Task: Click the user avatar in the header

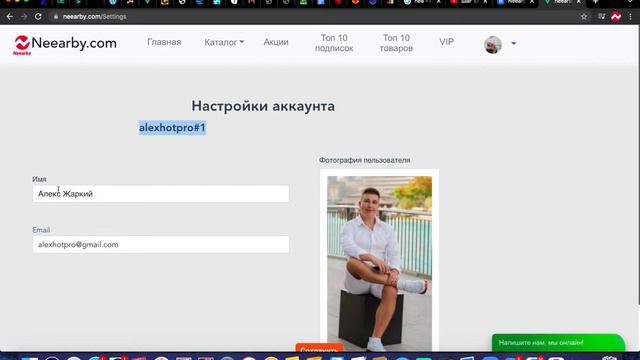Action: [493, 44]
